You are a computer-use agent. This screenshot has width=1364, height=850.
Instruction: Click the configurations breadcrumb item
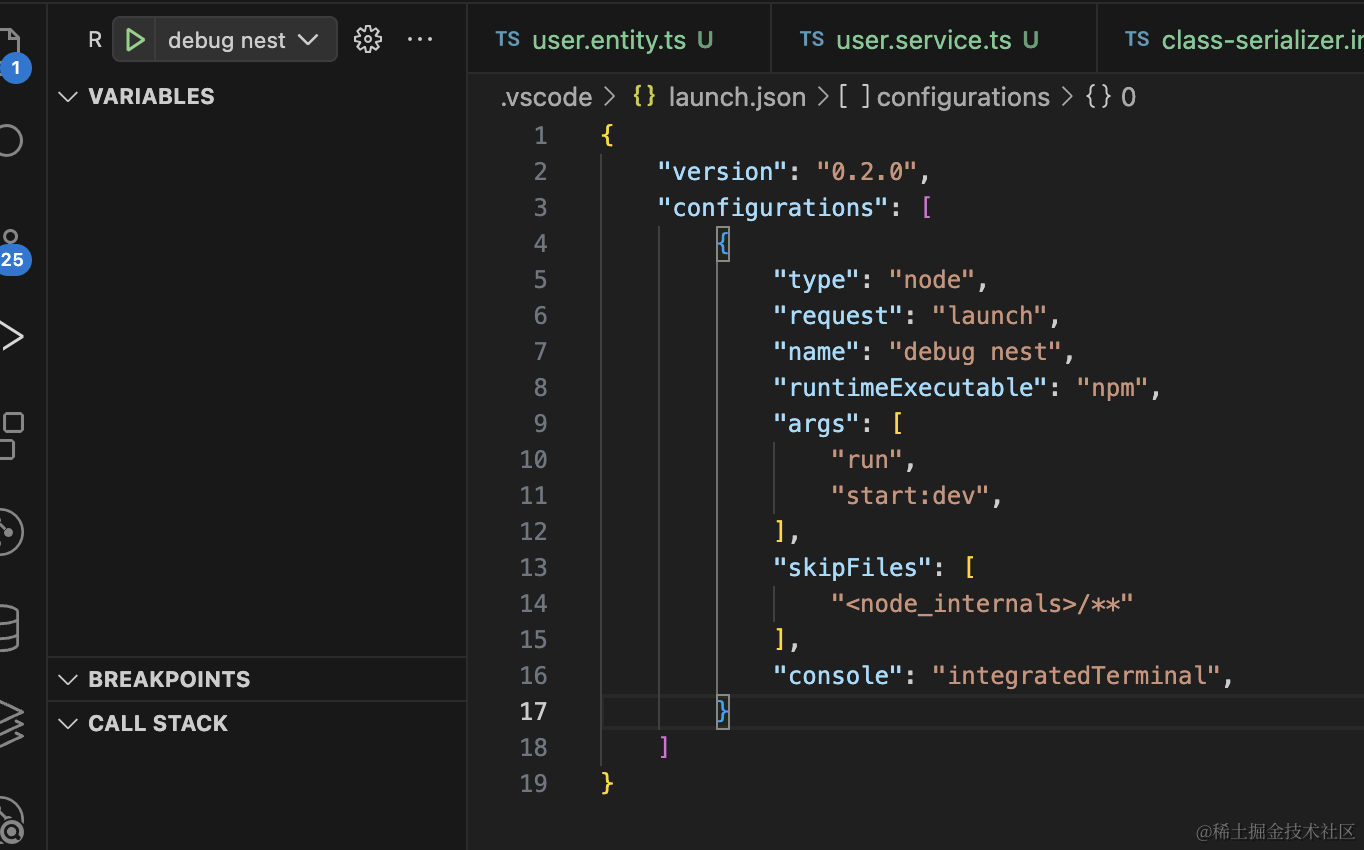(962, 97)
